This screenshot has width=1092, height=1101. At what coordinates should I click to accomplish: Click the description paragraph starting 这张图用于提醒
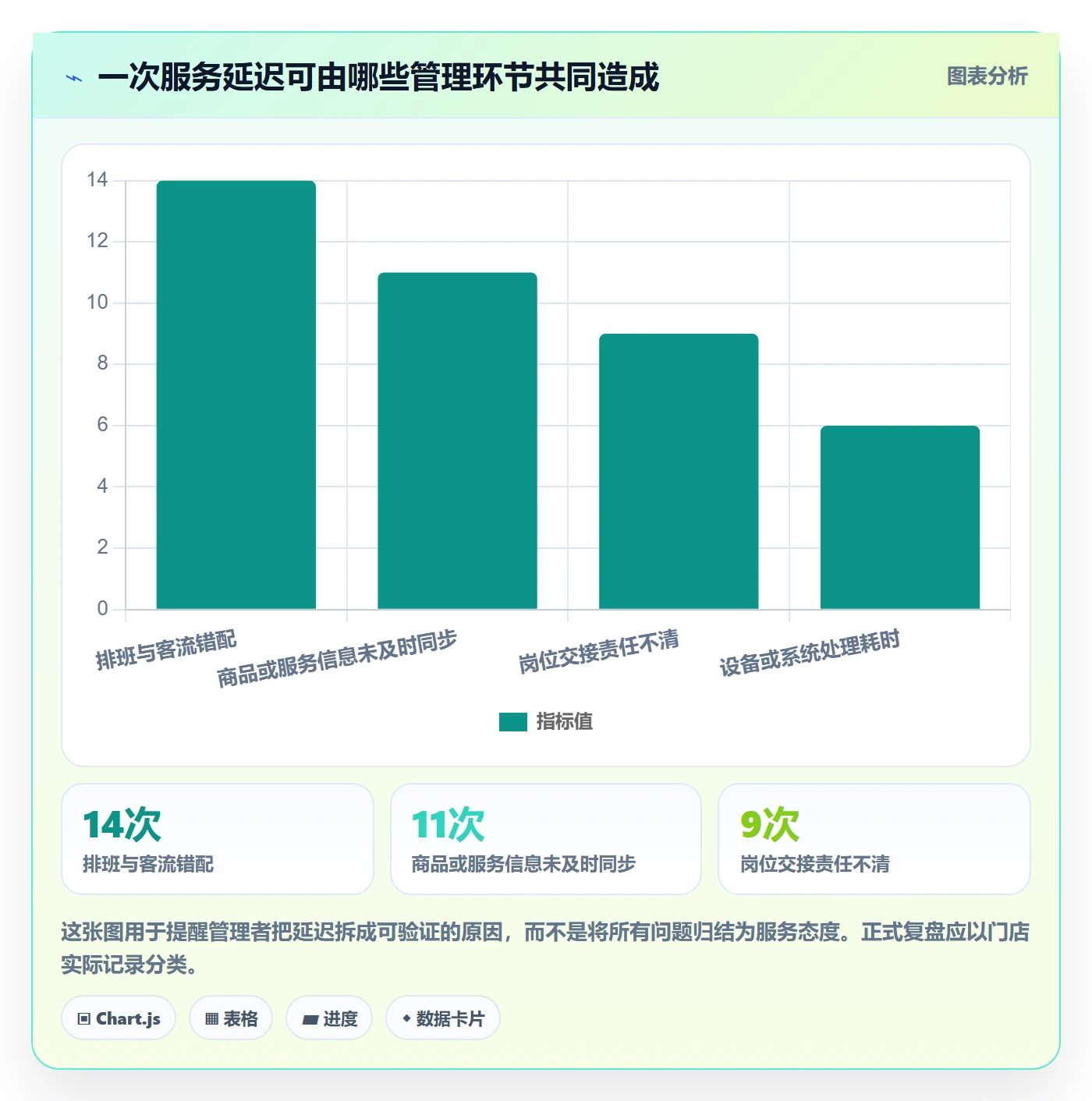pos(545,948)
